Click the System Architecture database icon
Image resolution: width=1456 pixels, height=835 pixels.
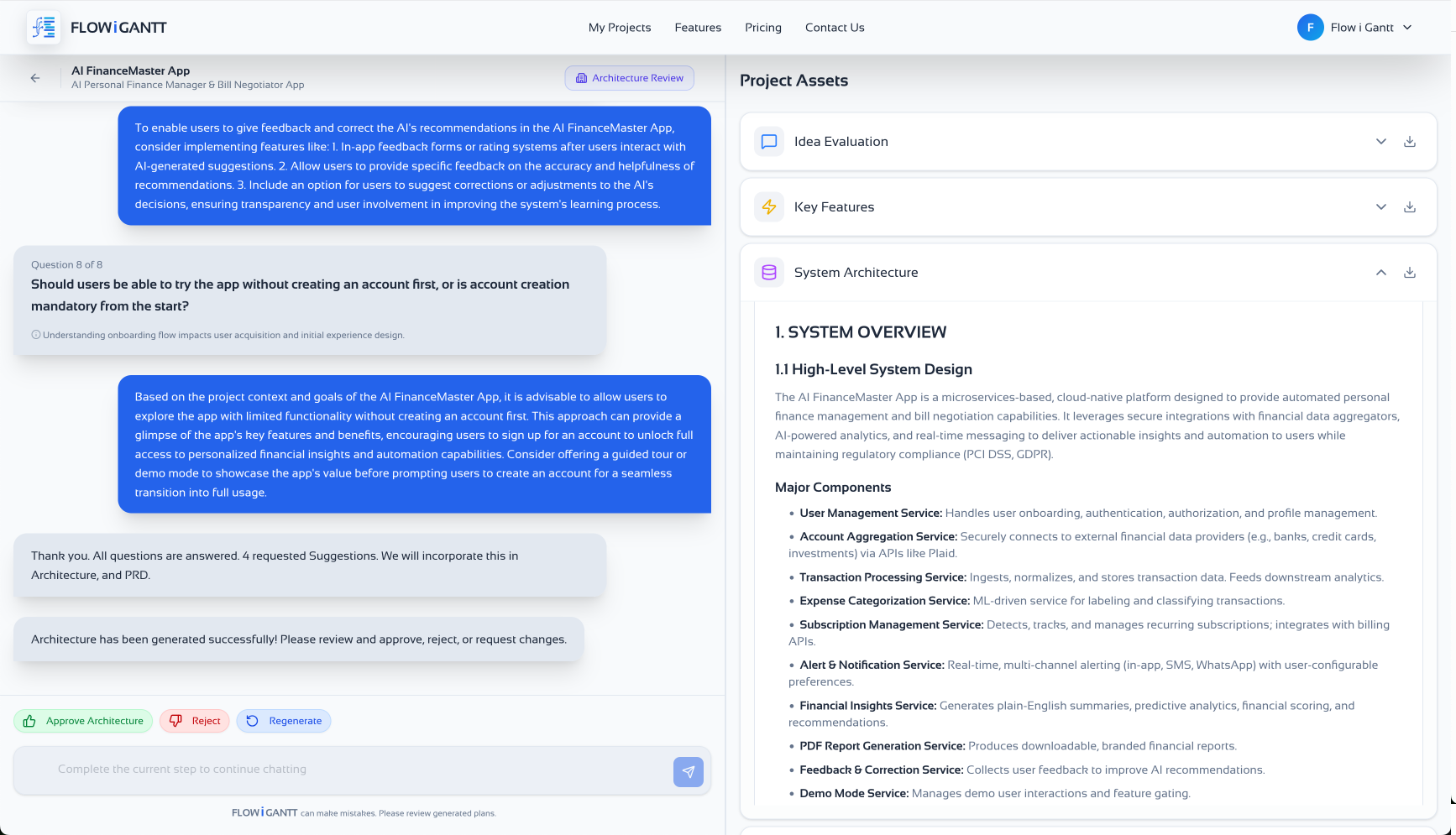[768, 273]
